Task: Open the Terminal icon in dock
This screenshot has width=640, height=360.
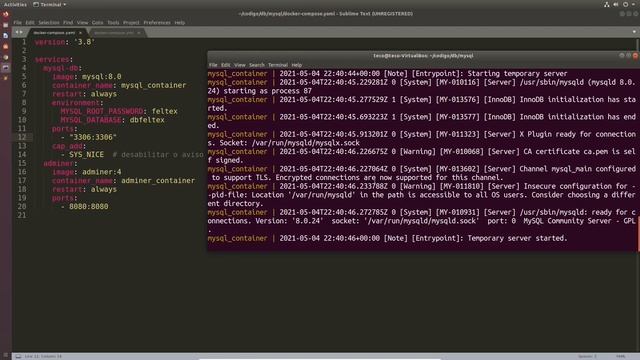Action: (6, 68)
